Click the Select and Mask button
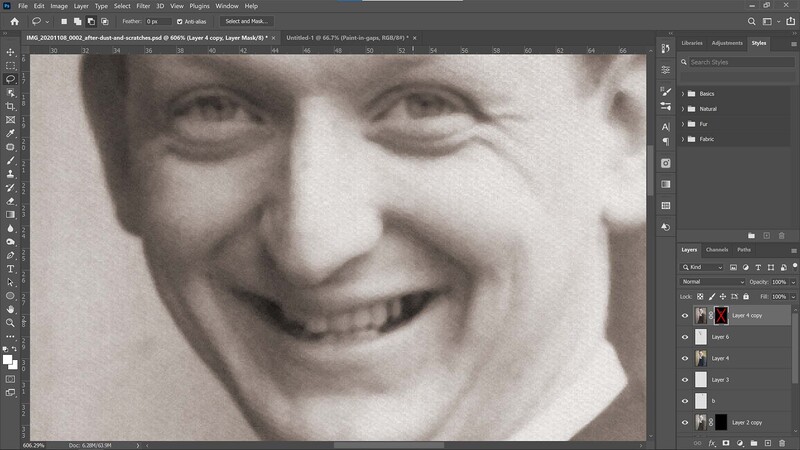The image size is (800, 450). click(246, 21)
